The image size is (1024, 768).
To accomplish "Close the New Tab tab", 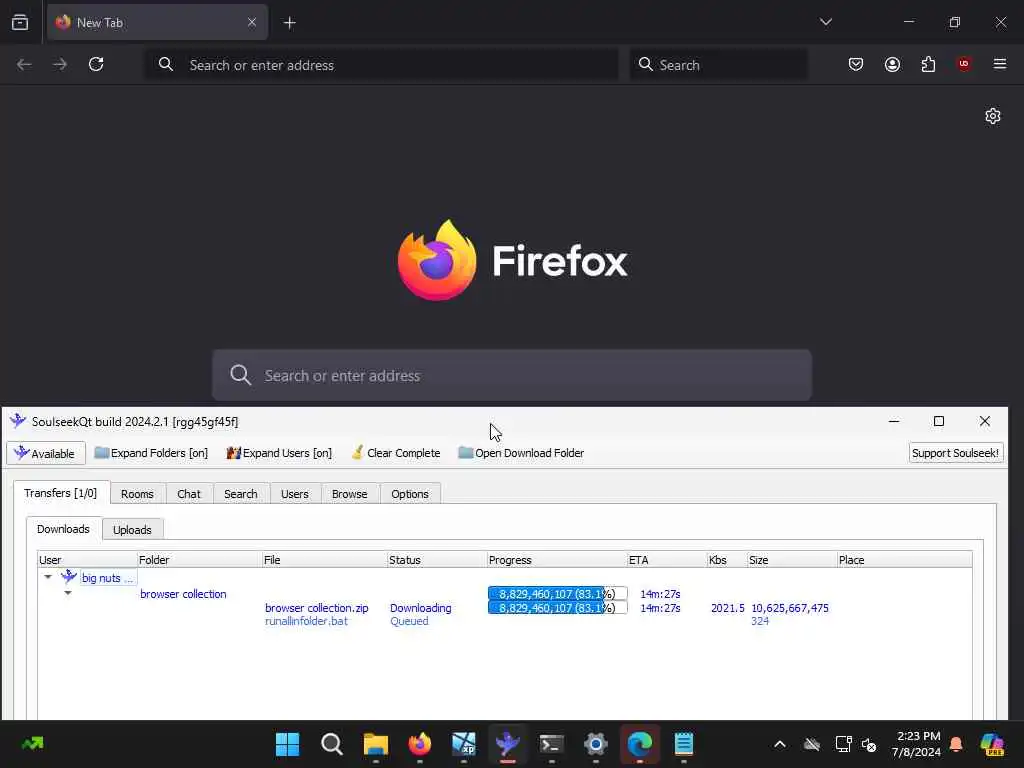I will (251, 22).
